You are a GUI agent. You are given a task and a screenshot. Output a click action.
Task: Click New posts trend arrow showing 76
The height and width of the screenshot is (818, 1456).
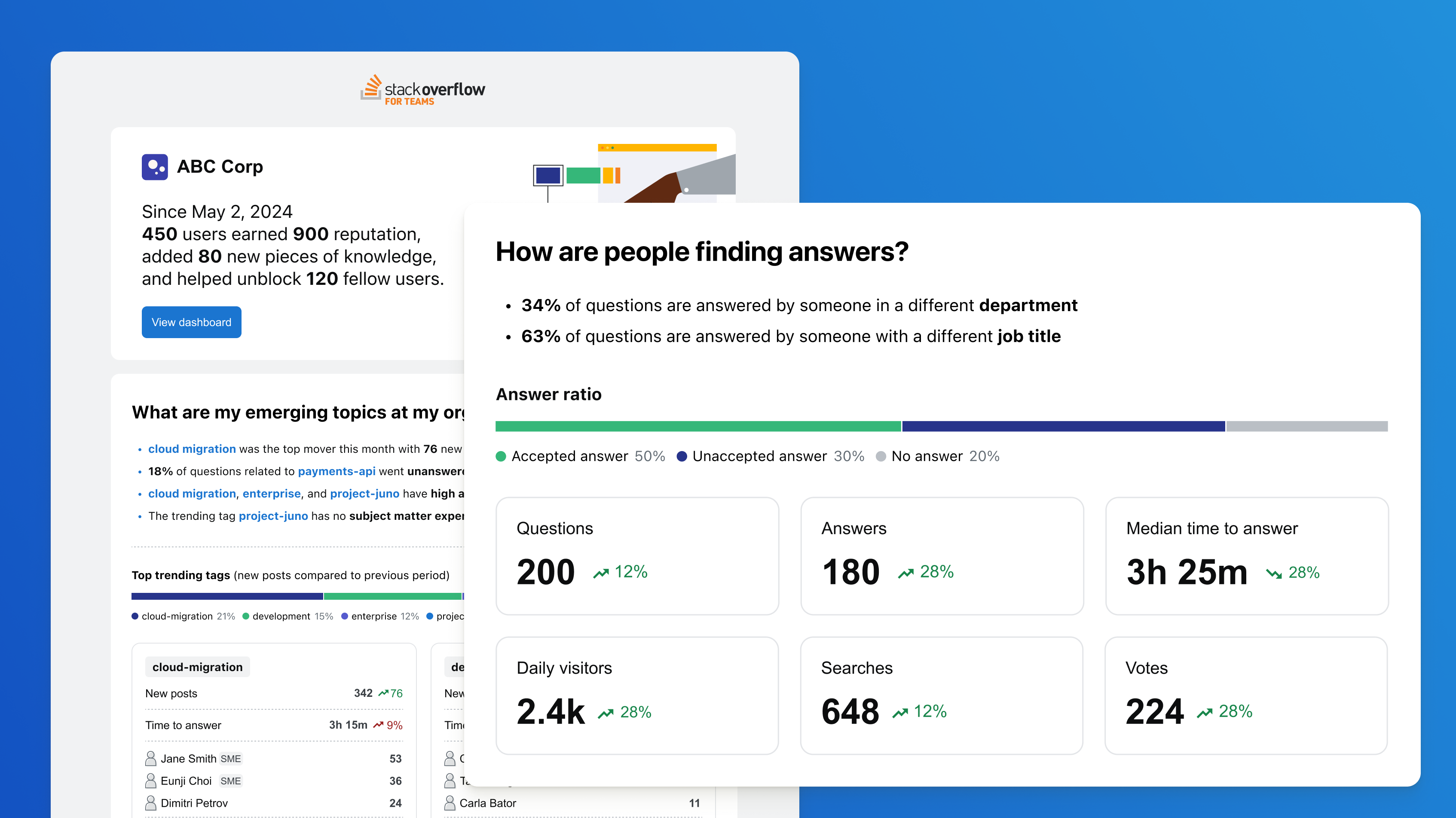pos(383,693)
